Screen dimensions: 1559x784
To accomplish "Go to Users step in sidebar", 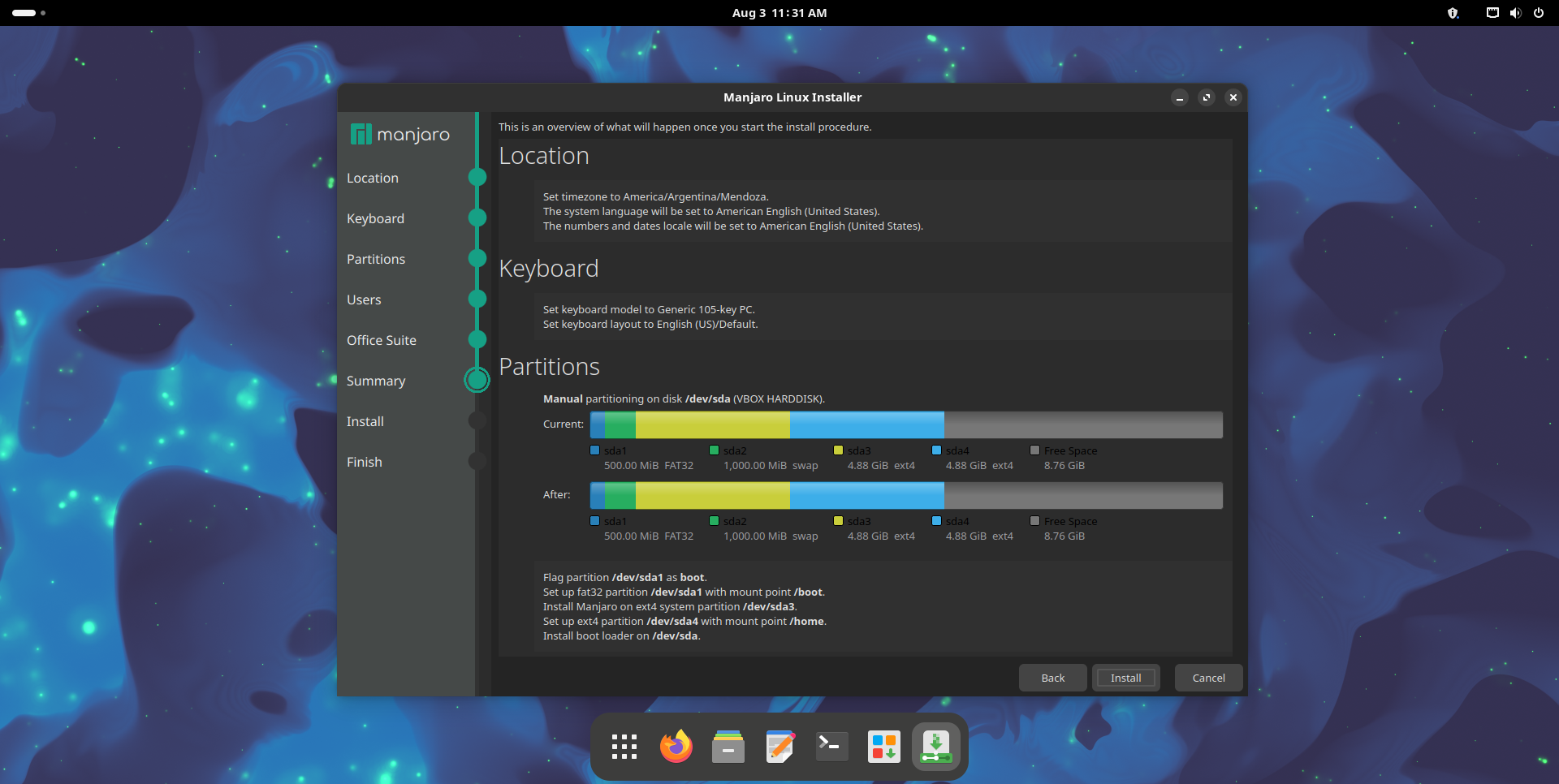I will (x=364, y=299).
